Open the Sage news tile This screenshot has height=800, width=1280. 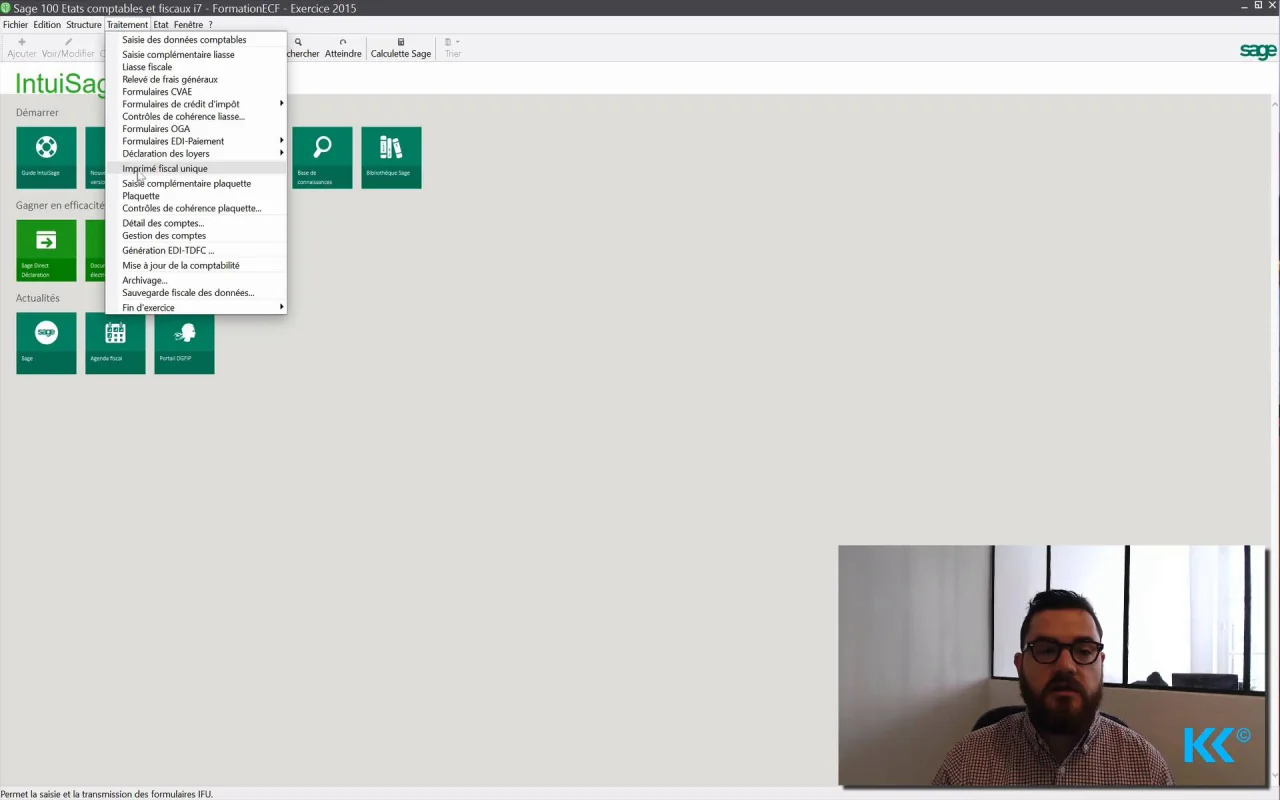pos(46,343)
